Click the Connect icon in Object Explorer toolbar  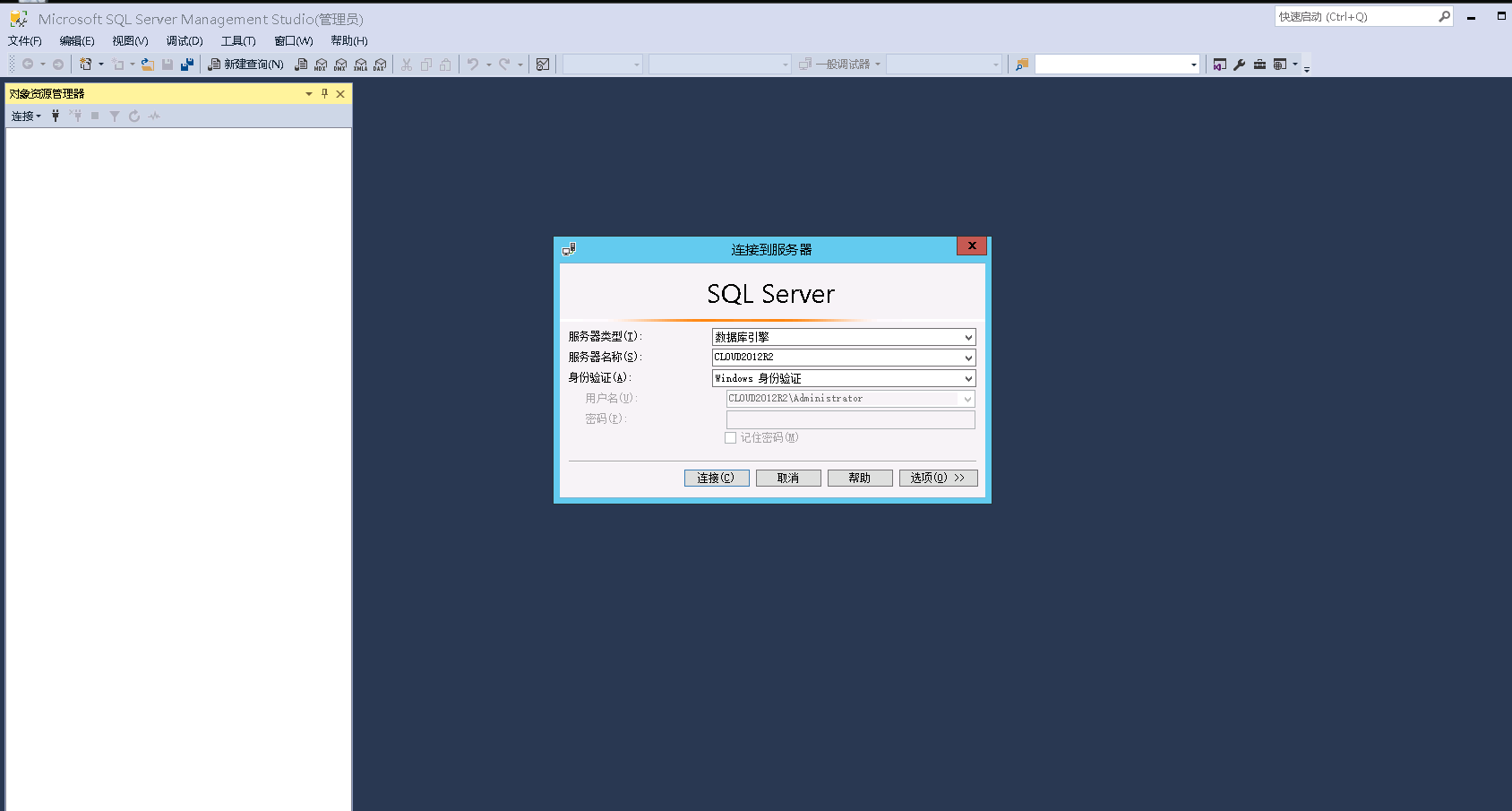pyautogui.click(x=22, y=116)
